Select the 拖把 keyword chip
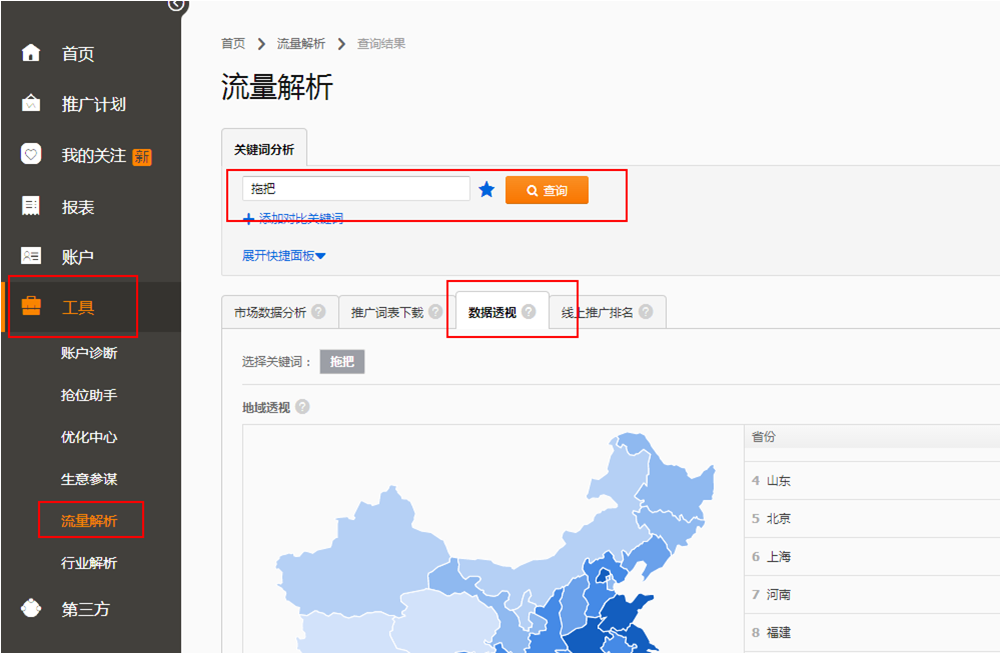 pos(342,361)
